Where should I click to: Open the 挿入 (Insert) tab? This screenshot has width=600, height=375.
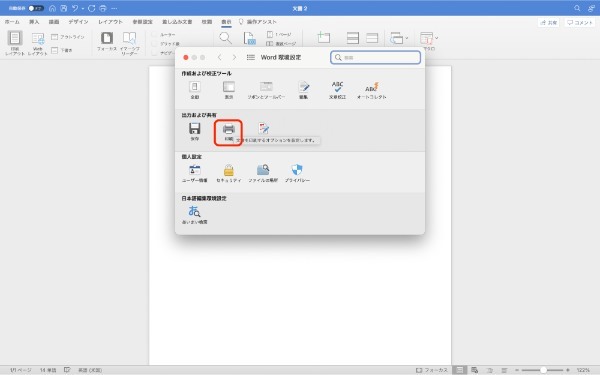click(x=34, y=22)
